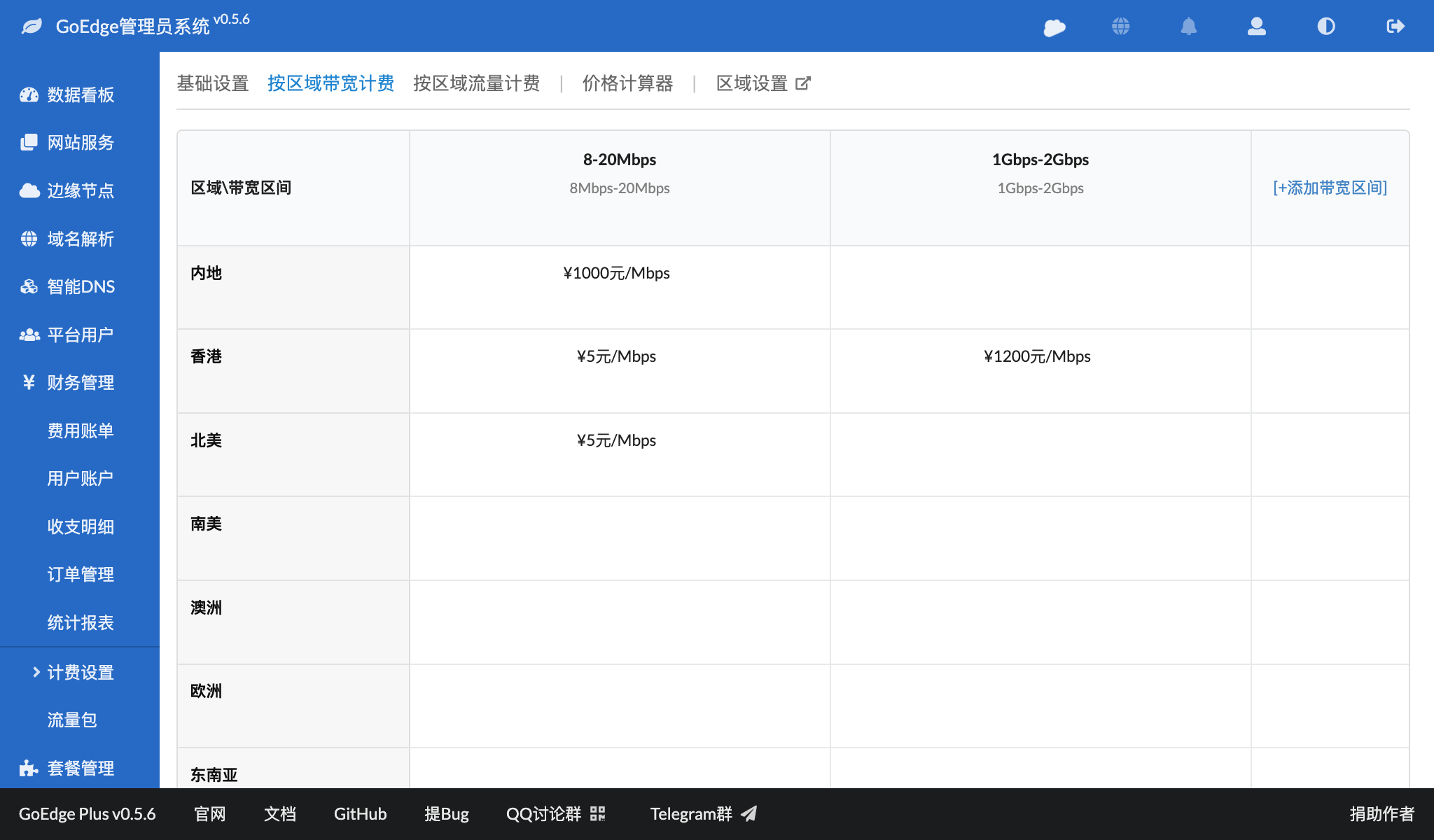Click QR code icon beside QQ讨论群
This screenshot has height=840, width=1434.
(x=597, y=813)
